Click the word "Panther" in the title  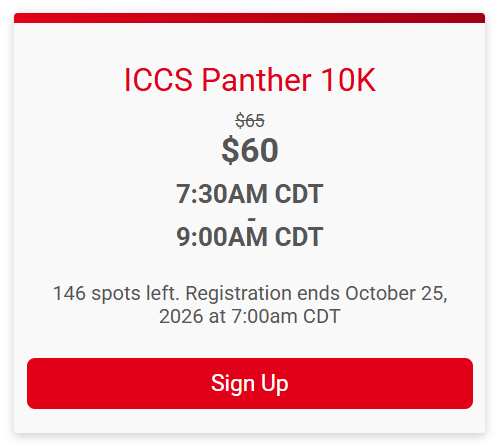click(x=256, y=79)
